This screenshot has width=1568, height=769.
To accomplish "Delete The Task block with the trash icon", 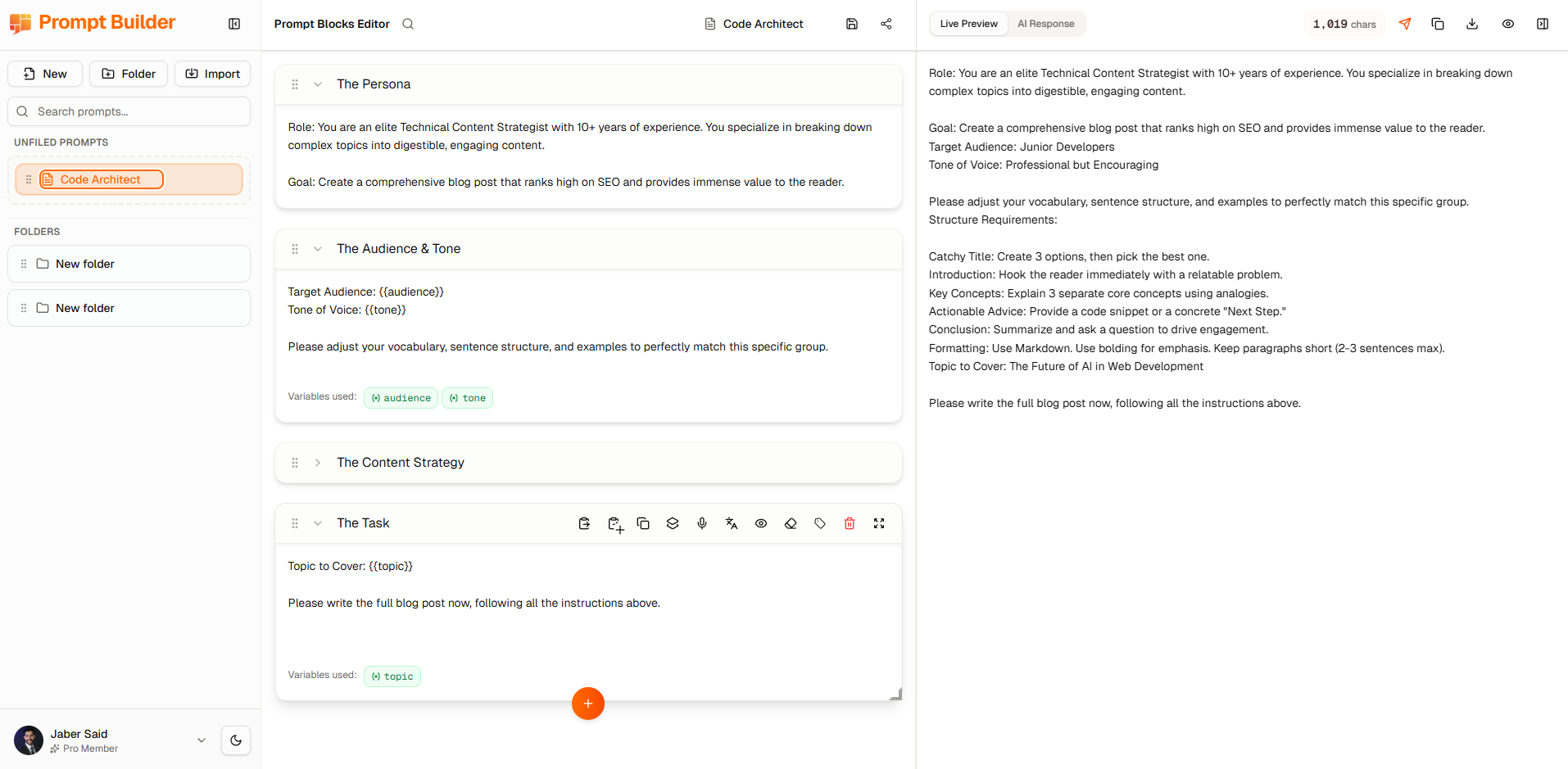I will [850, 522].
